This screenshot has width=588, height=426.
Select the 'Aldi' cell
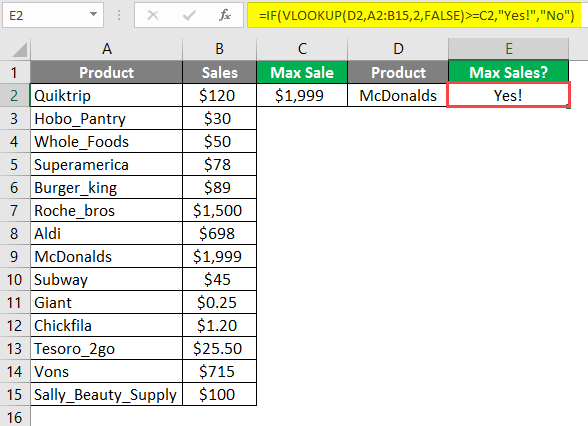[106, 233]
